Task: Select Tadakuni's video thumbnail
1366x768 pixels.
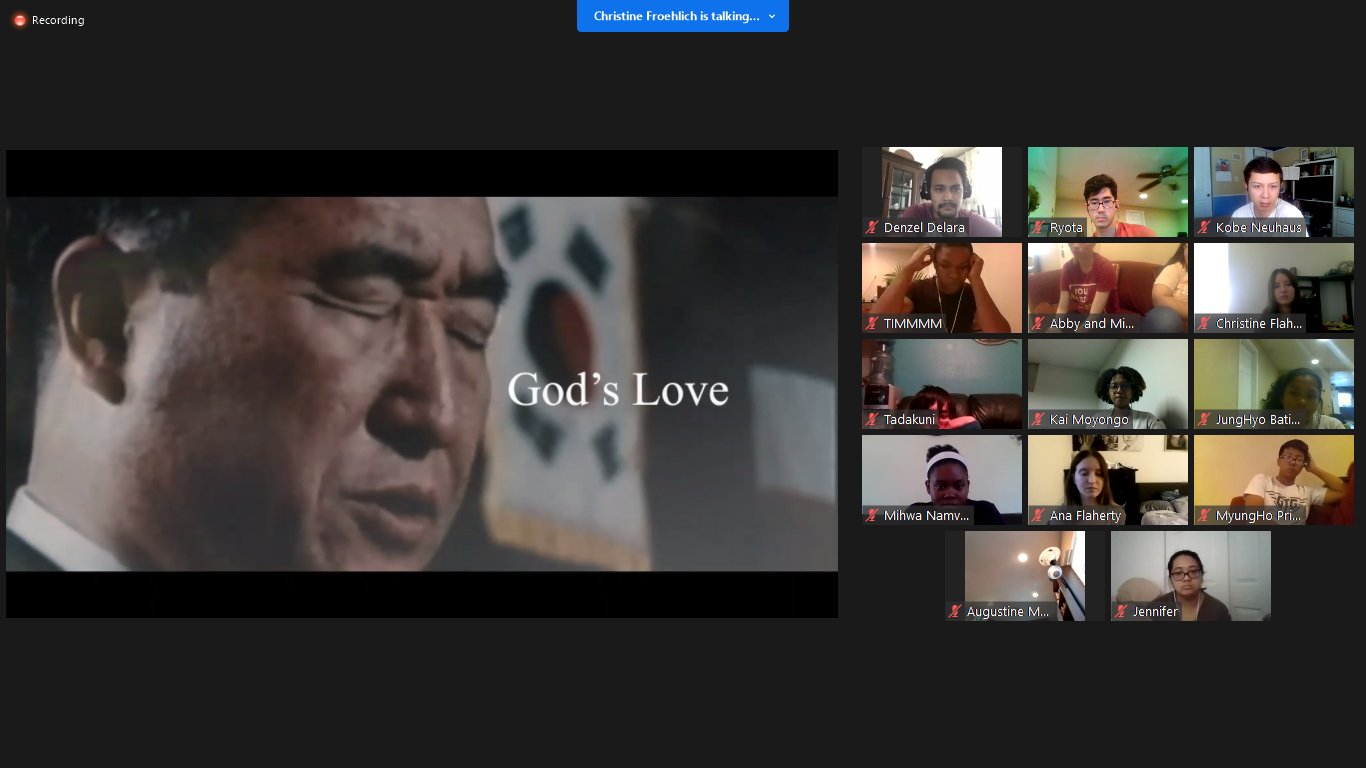Action: point(942,384)
